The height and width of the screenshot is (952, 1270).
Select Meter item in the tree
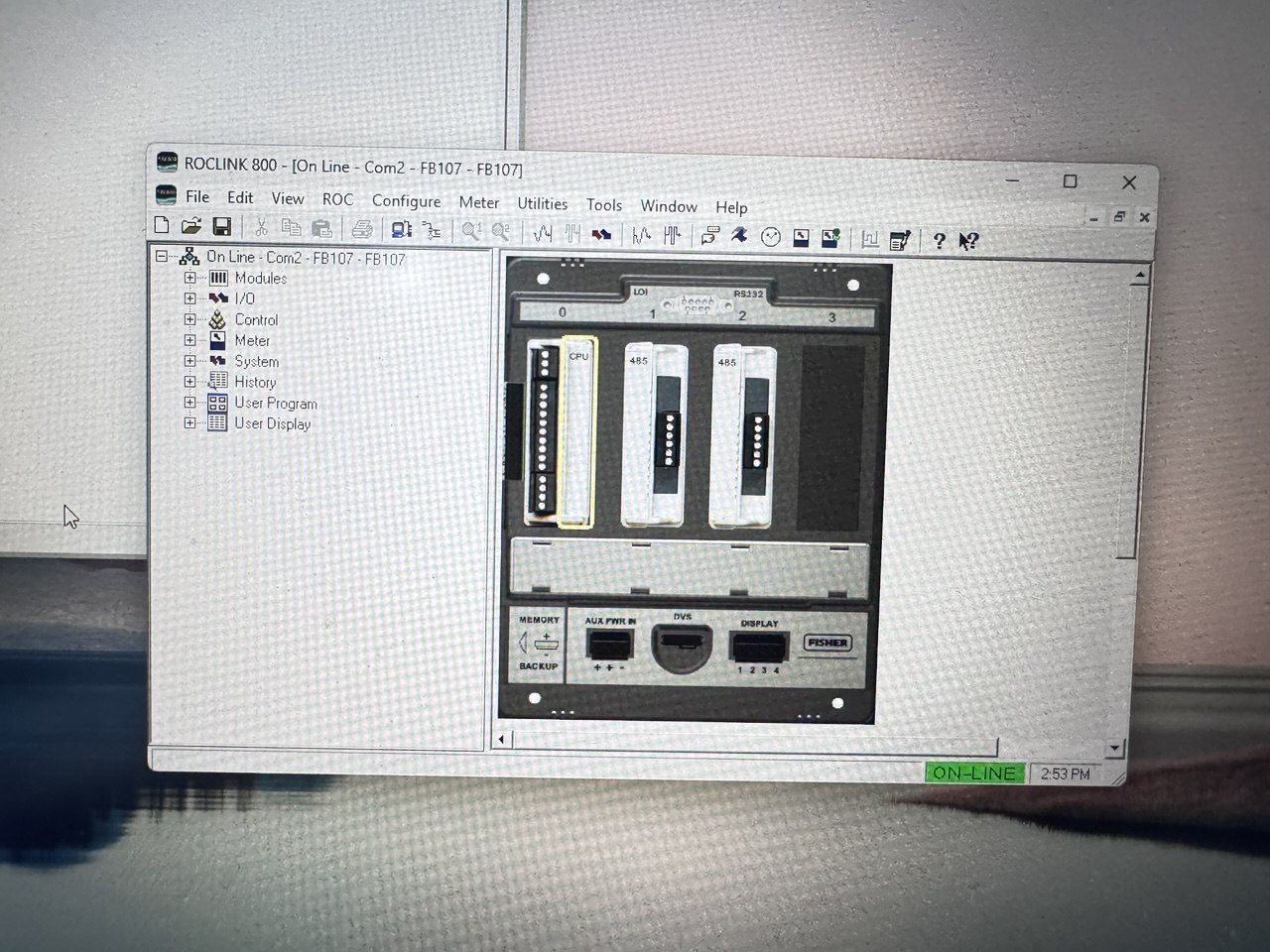252,340
